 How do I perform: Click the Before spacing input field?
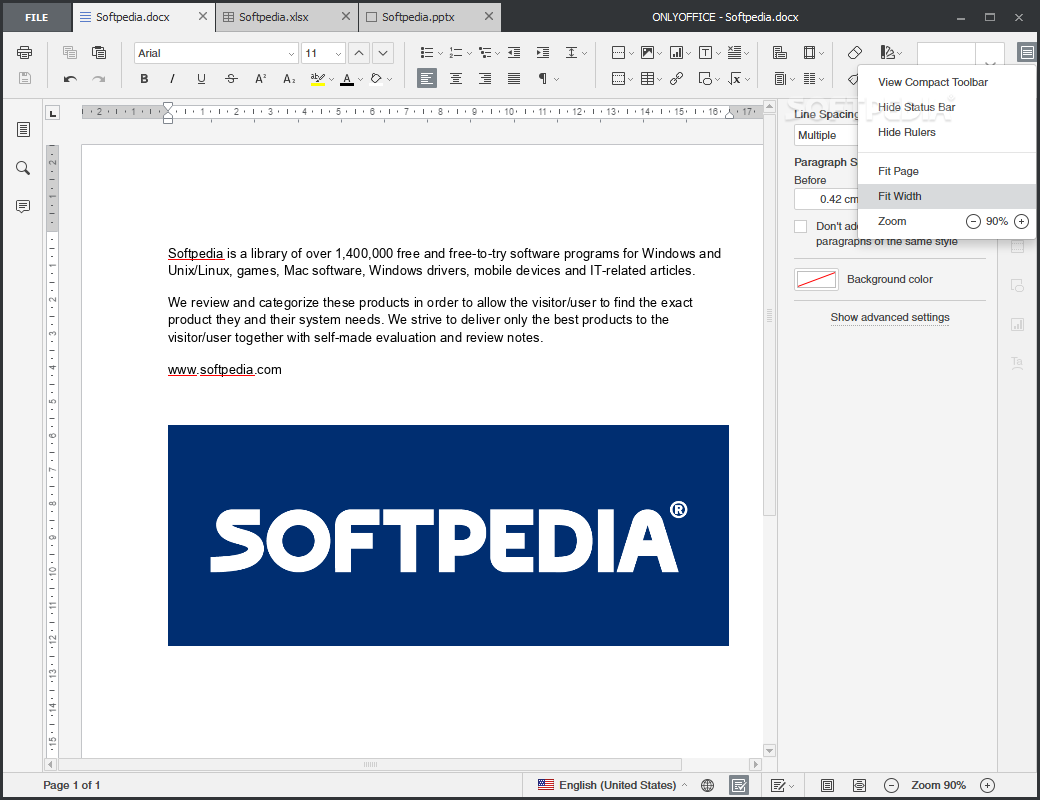(826, 199)
